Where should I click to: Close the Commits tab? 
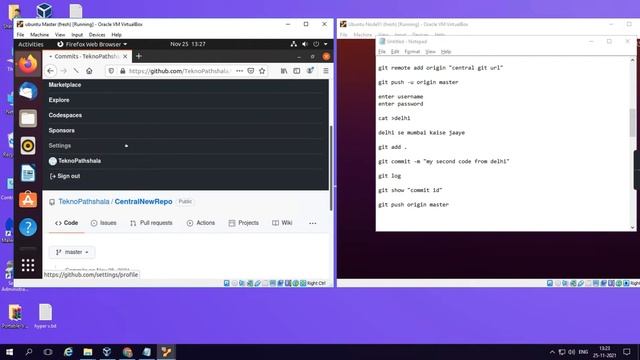(x=125, y=56)
